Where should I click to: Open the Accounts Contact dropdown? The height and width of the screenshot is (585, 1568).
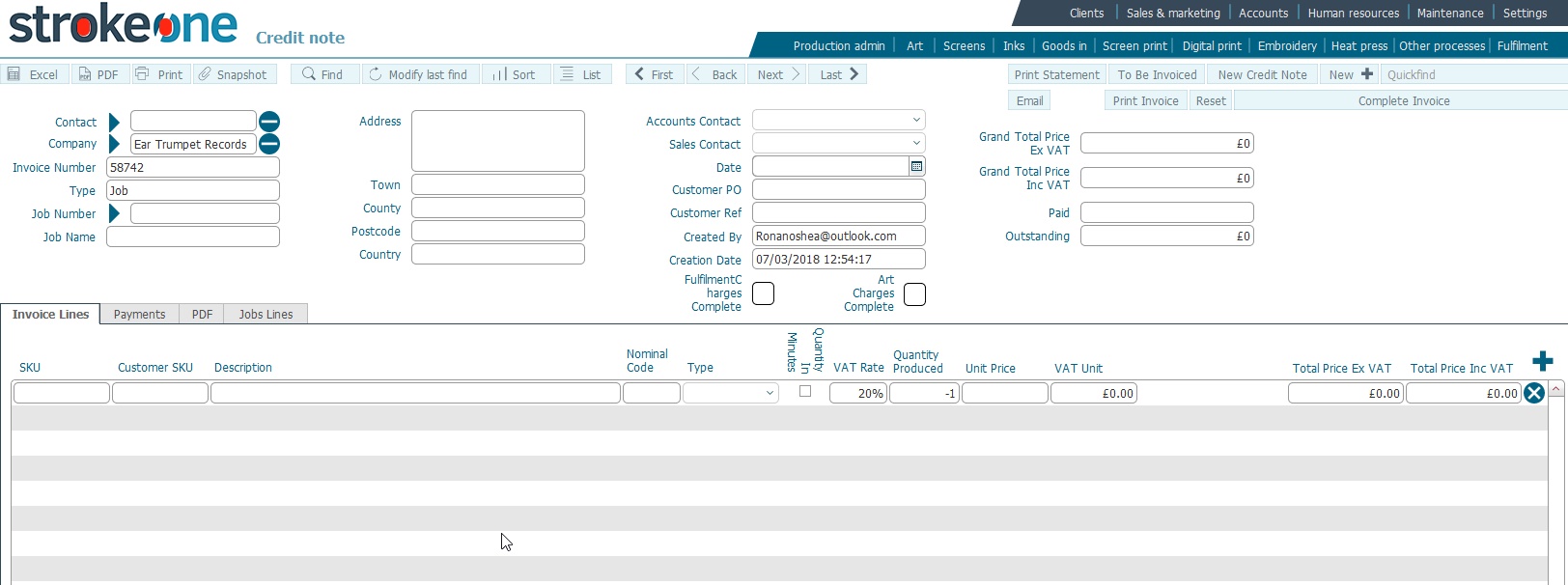[x=838, y=121]
